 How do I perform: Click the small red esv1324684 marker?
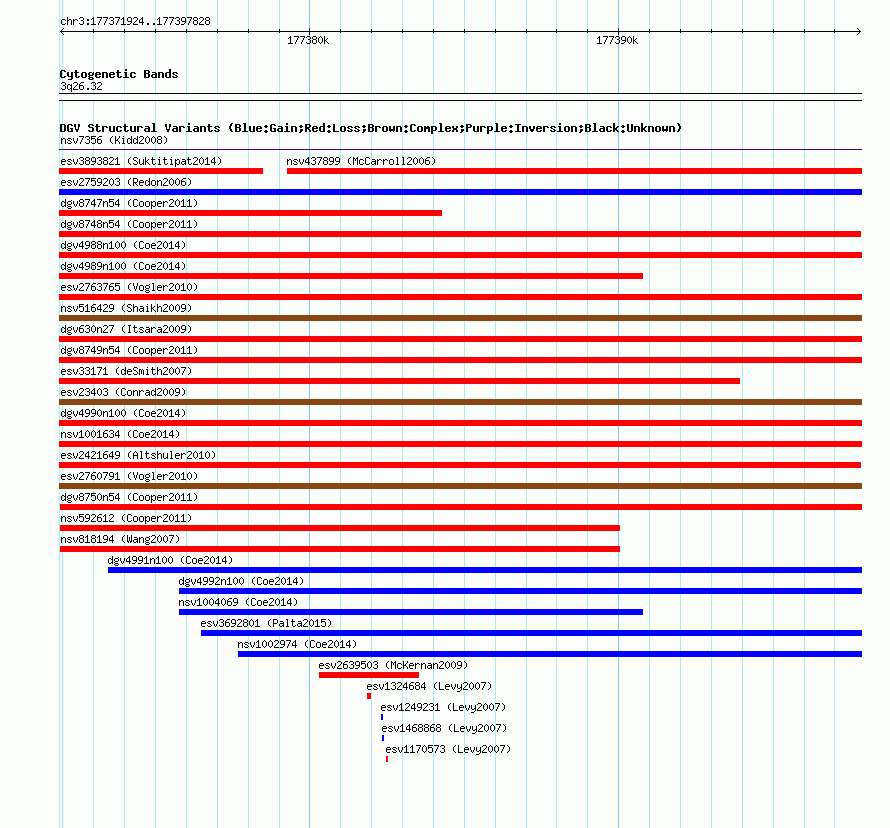click(369, 696)
